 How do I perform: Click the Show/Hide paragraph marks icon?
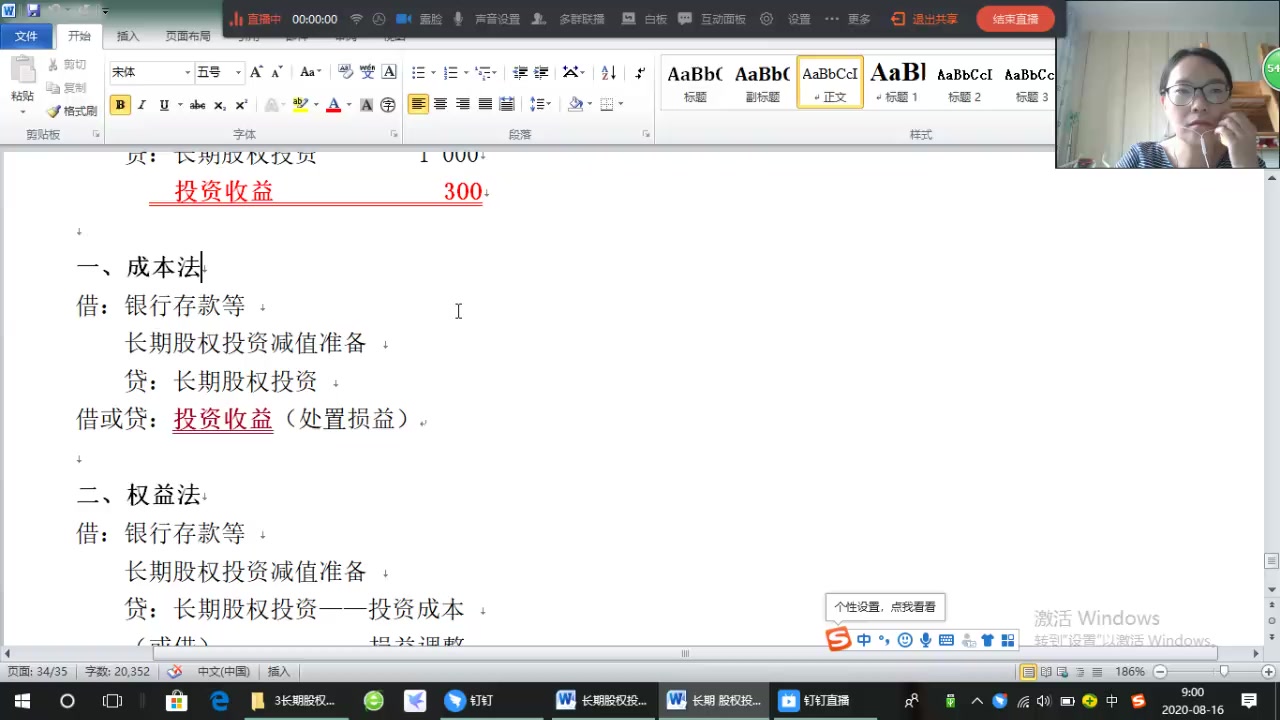pyautogui.click(x=640, y=72)
